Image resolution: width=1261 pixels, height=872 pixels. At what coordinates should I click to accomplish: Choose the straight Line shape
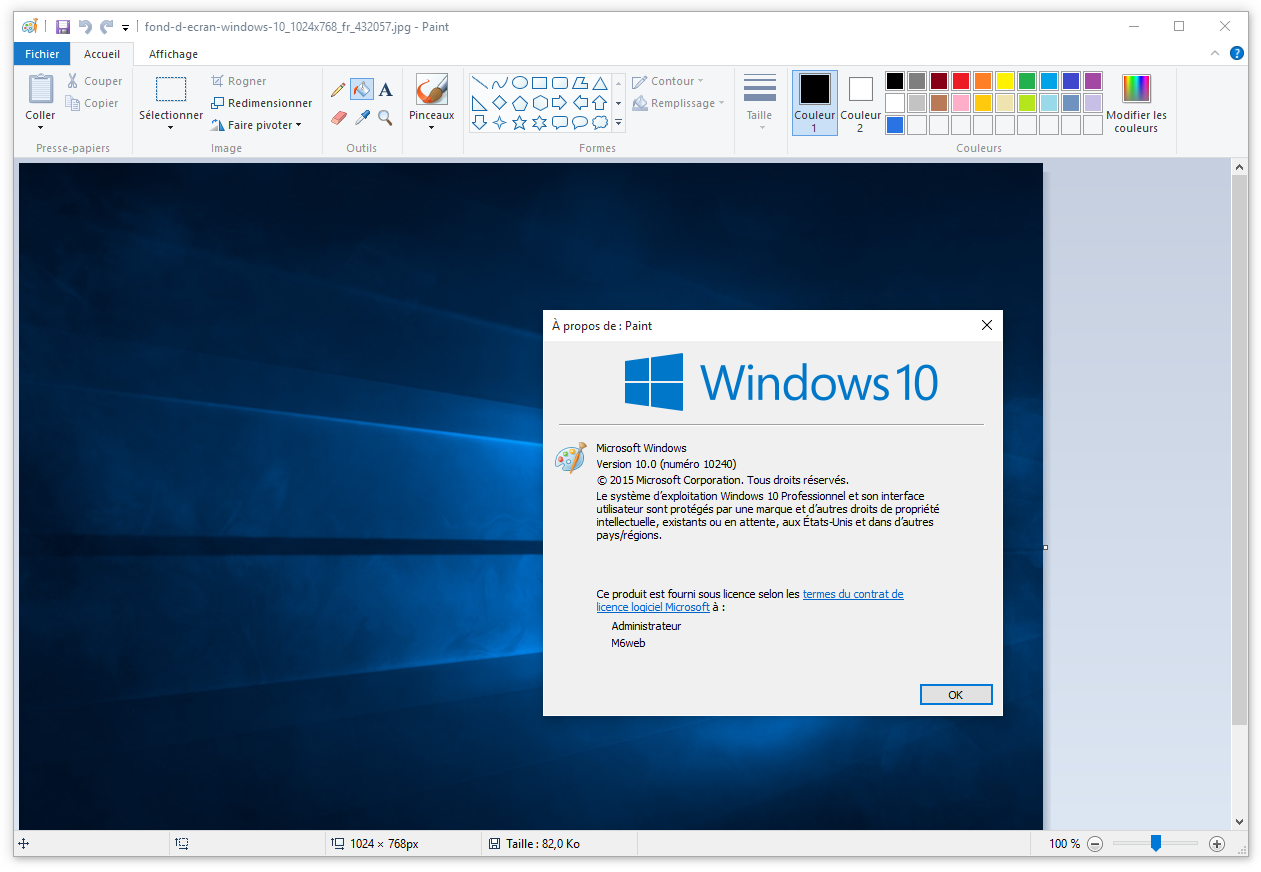(480, 83)
